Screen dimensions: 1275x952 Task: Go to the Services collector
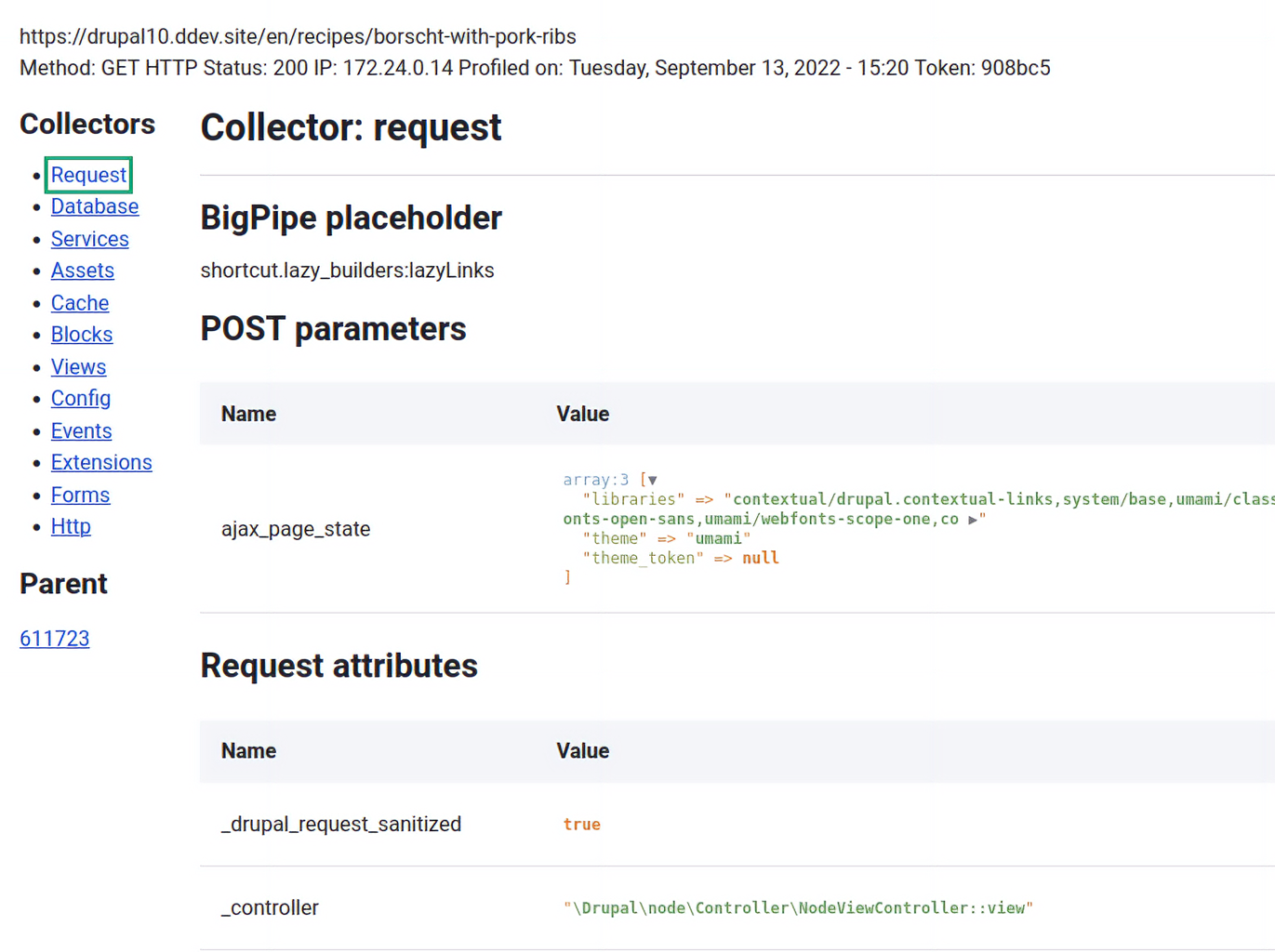tap(89, 239)
